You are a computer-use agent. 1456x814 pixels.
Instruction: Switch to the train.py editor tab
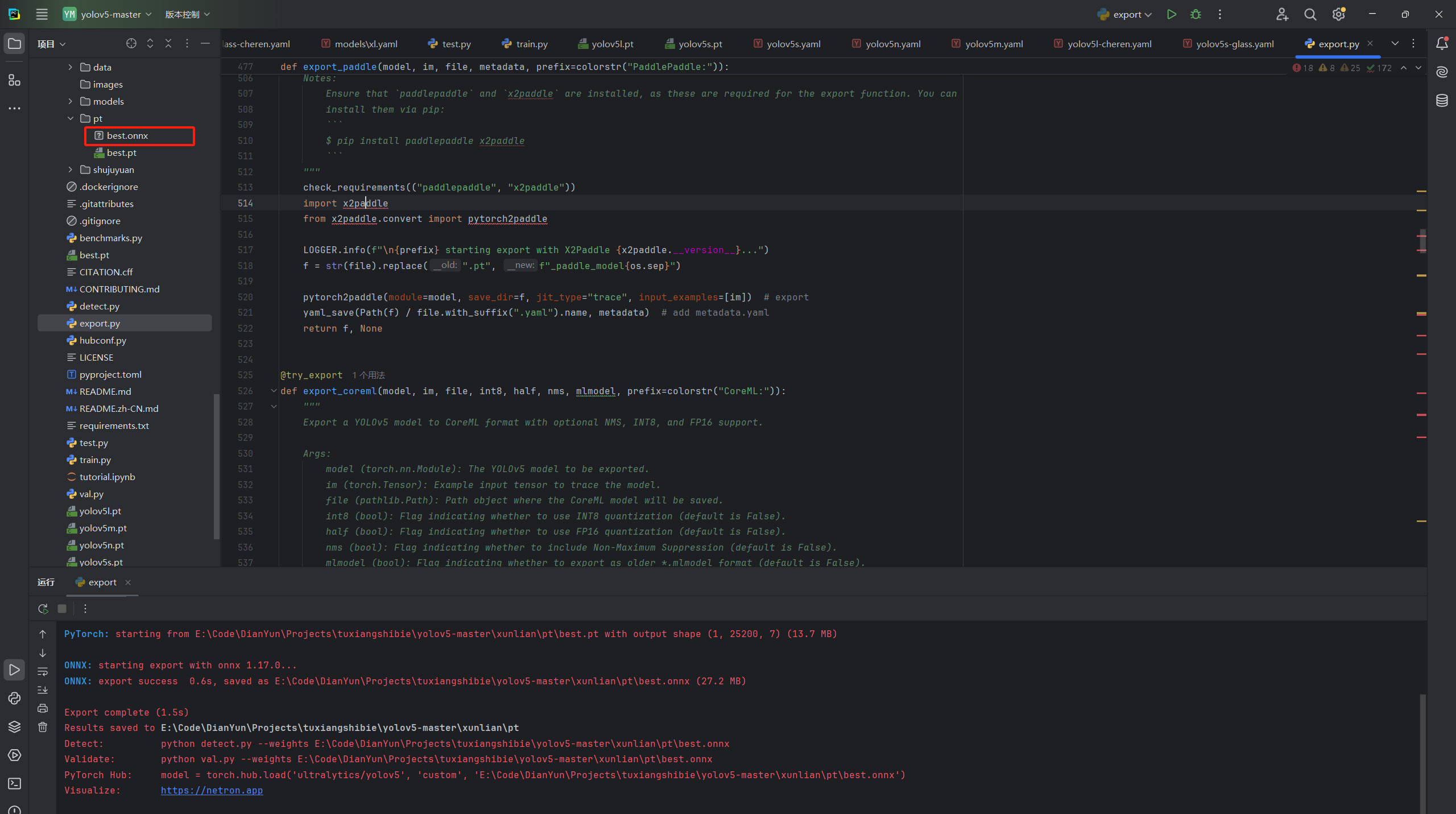(x=525, y=44)
